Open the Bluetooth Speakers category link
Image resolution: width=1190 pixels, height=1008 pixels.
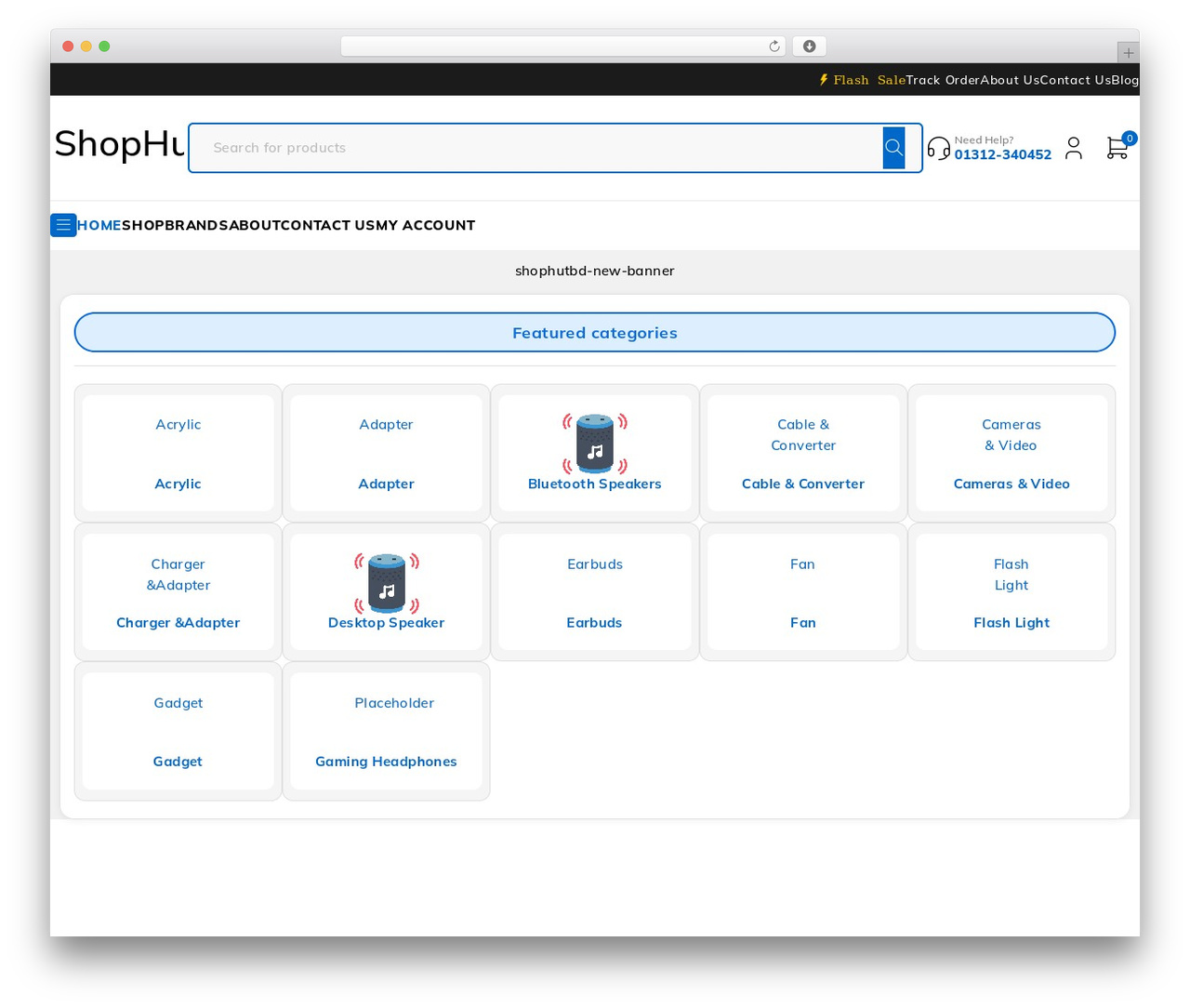[595, 484]
